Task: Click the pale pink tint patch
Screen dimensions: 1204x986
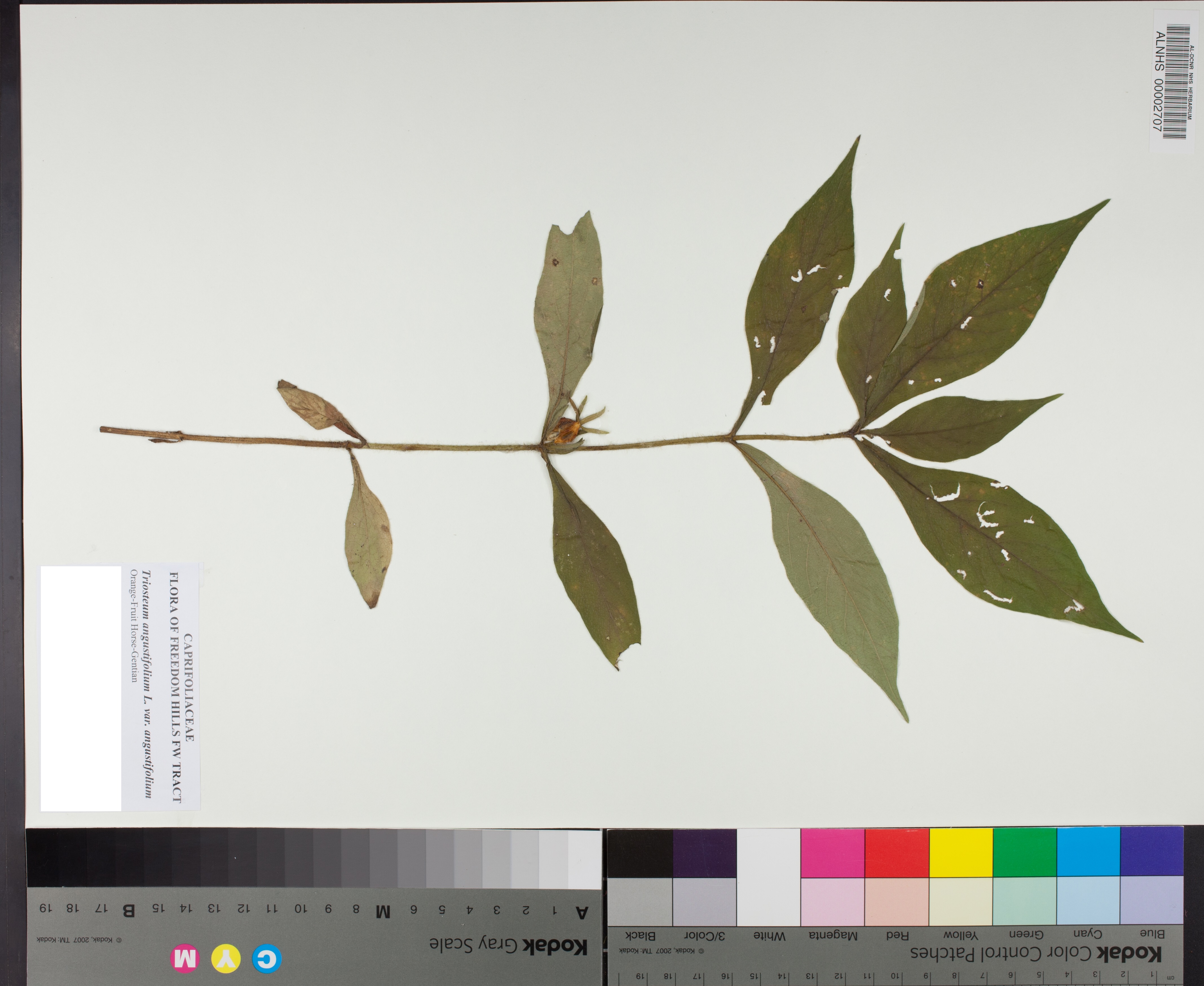Action: pos(833,901)
